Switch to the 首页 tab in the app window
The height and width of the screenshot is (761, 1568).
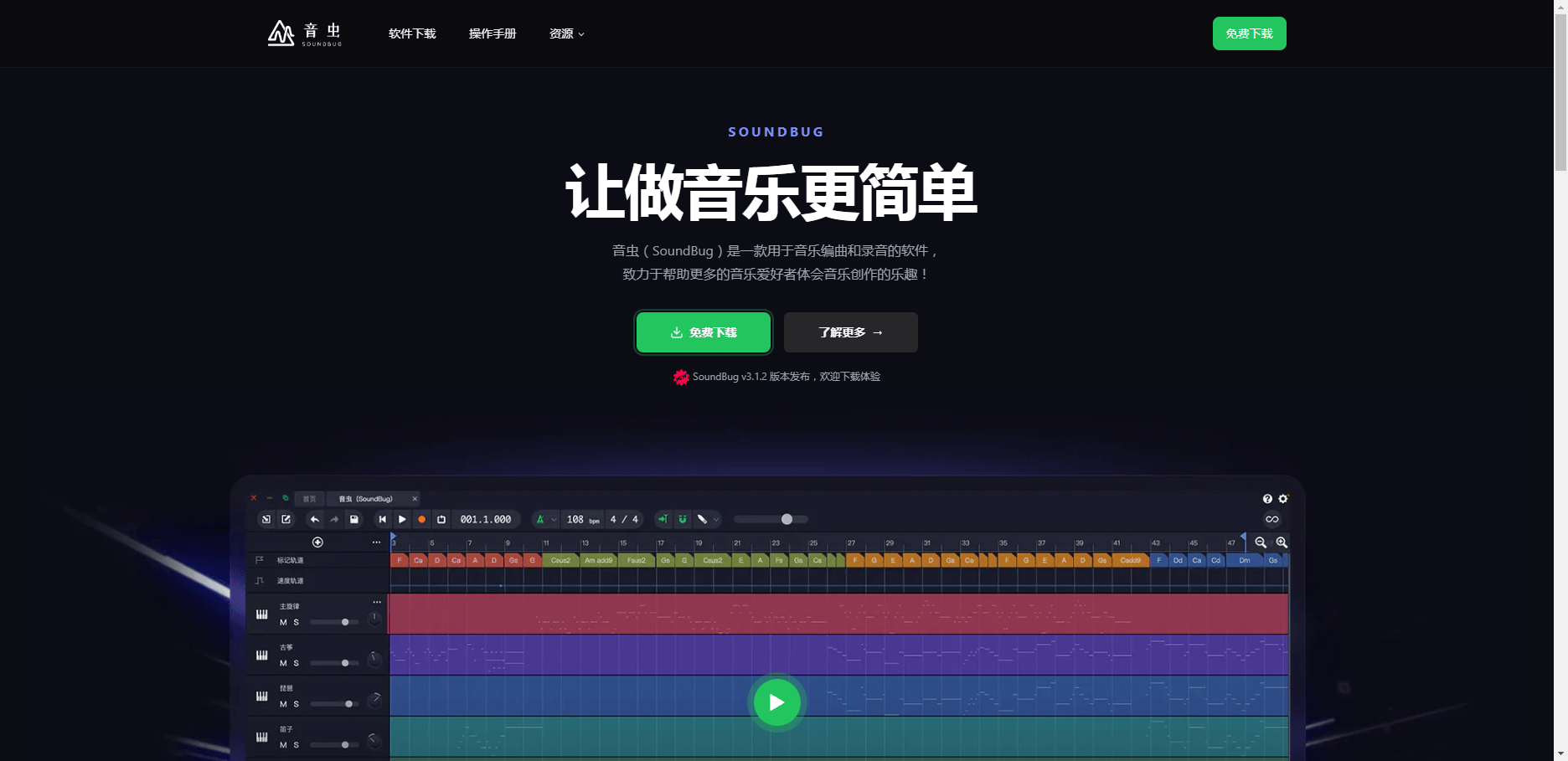(x=309, y=499)
